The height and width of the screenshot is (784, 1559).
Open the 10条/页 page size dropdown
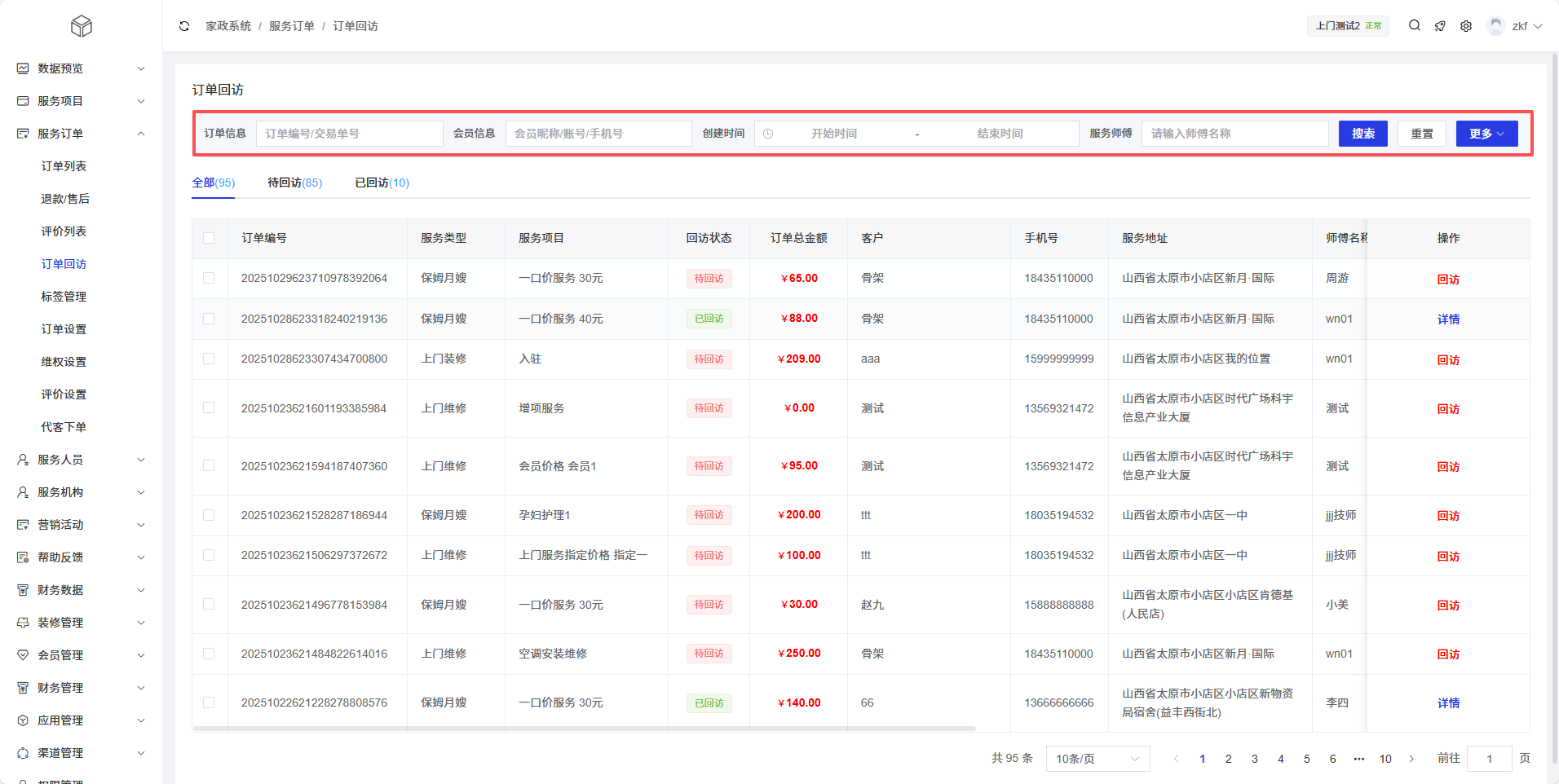click(1097, 759)
